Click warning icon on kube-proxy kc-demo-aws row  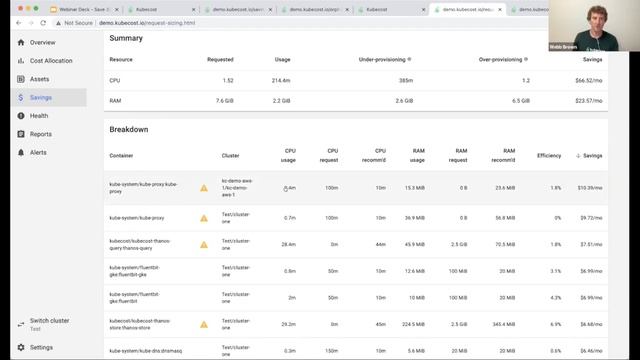204,188
